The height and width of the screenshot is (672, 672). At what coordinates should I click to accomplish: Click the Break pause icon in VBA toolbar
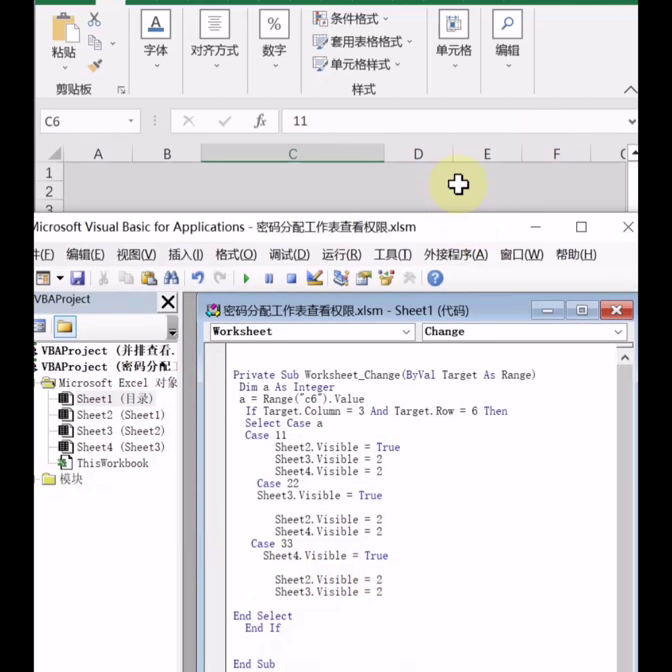[x=269, y=279]
